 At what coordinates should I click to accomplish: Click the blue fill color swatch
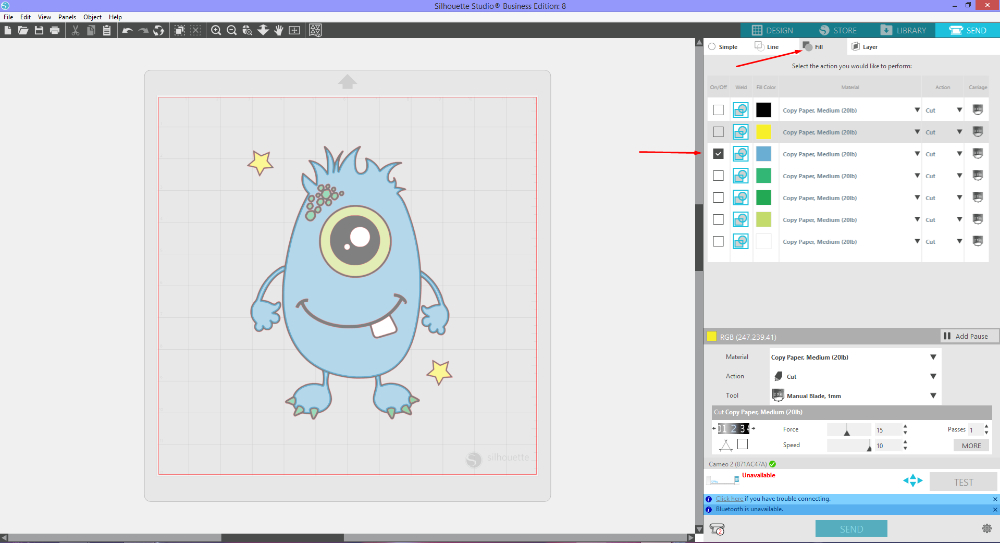763,154
